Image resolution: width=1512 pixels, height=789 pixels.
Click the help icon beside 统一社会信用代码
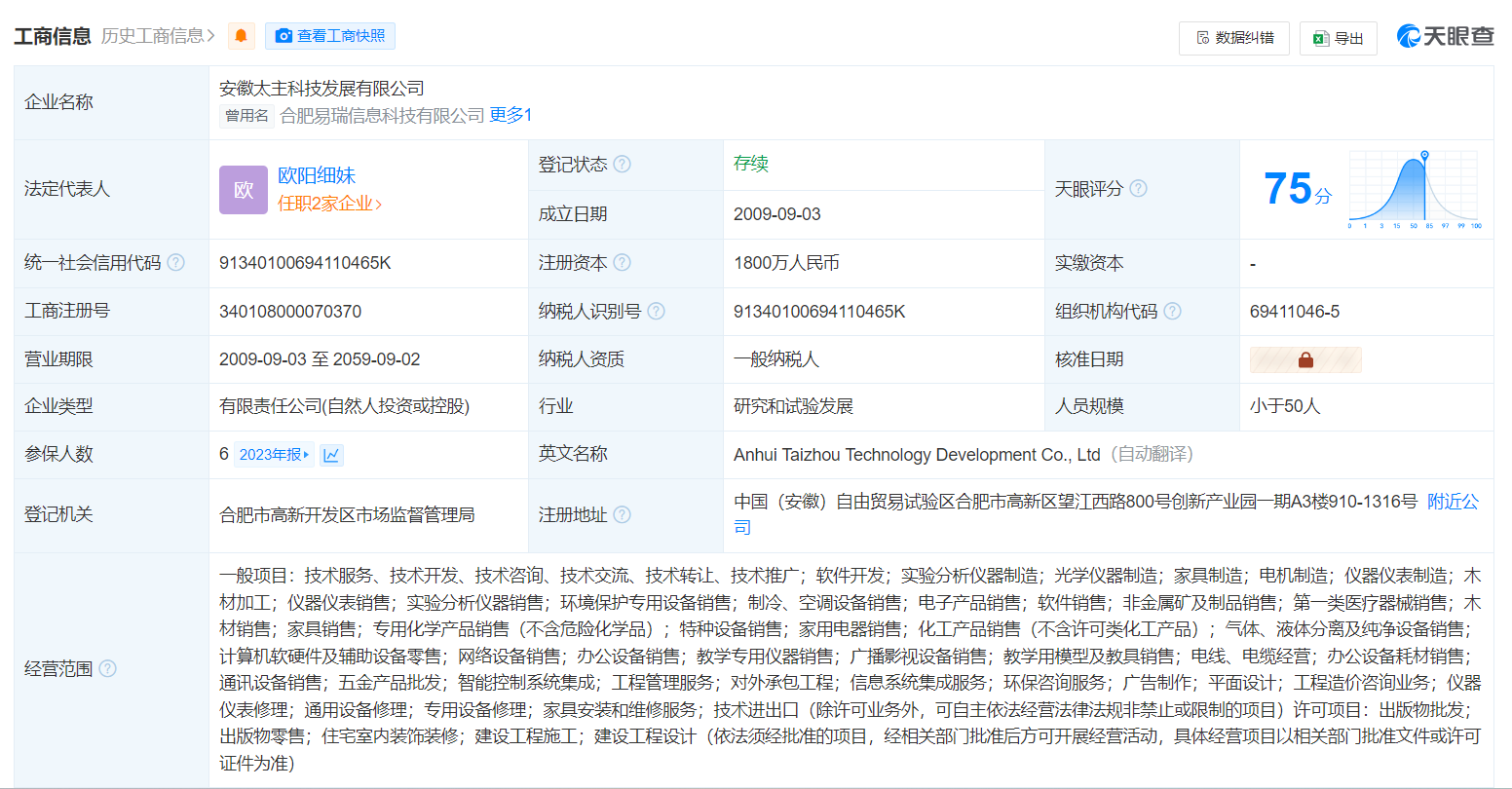(x=175, y=263)
